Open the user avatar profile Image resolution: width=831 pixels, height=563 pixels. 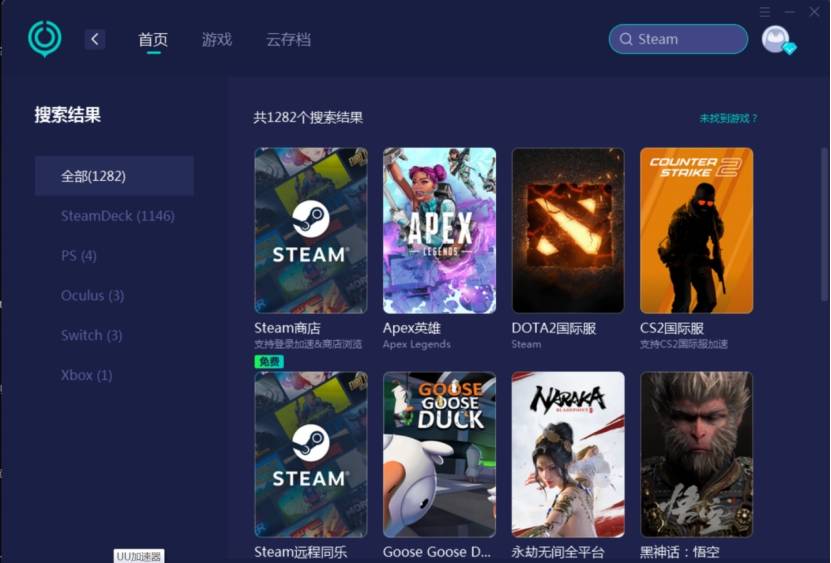coord(774,38)
